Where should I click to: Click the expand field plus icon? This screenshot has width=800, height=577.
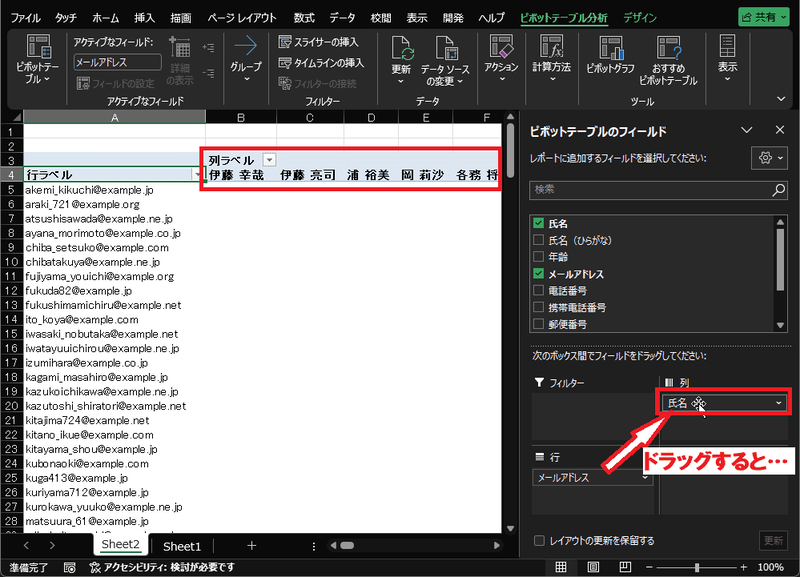(x=208, y=47)
